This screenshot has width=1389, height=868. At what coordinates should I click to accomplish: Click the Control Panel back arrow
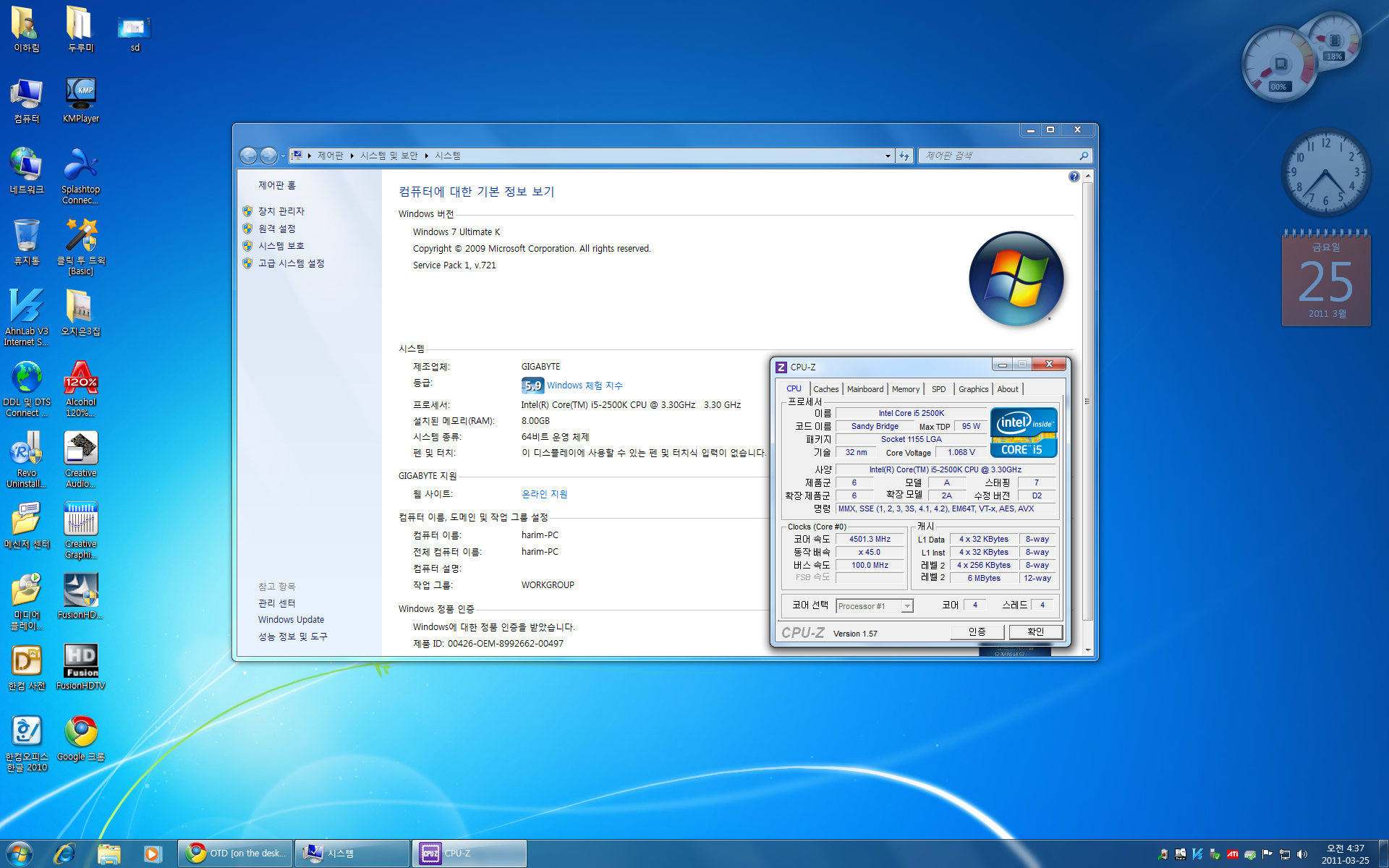[x=248, y=156]
